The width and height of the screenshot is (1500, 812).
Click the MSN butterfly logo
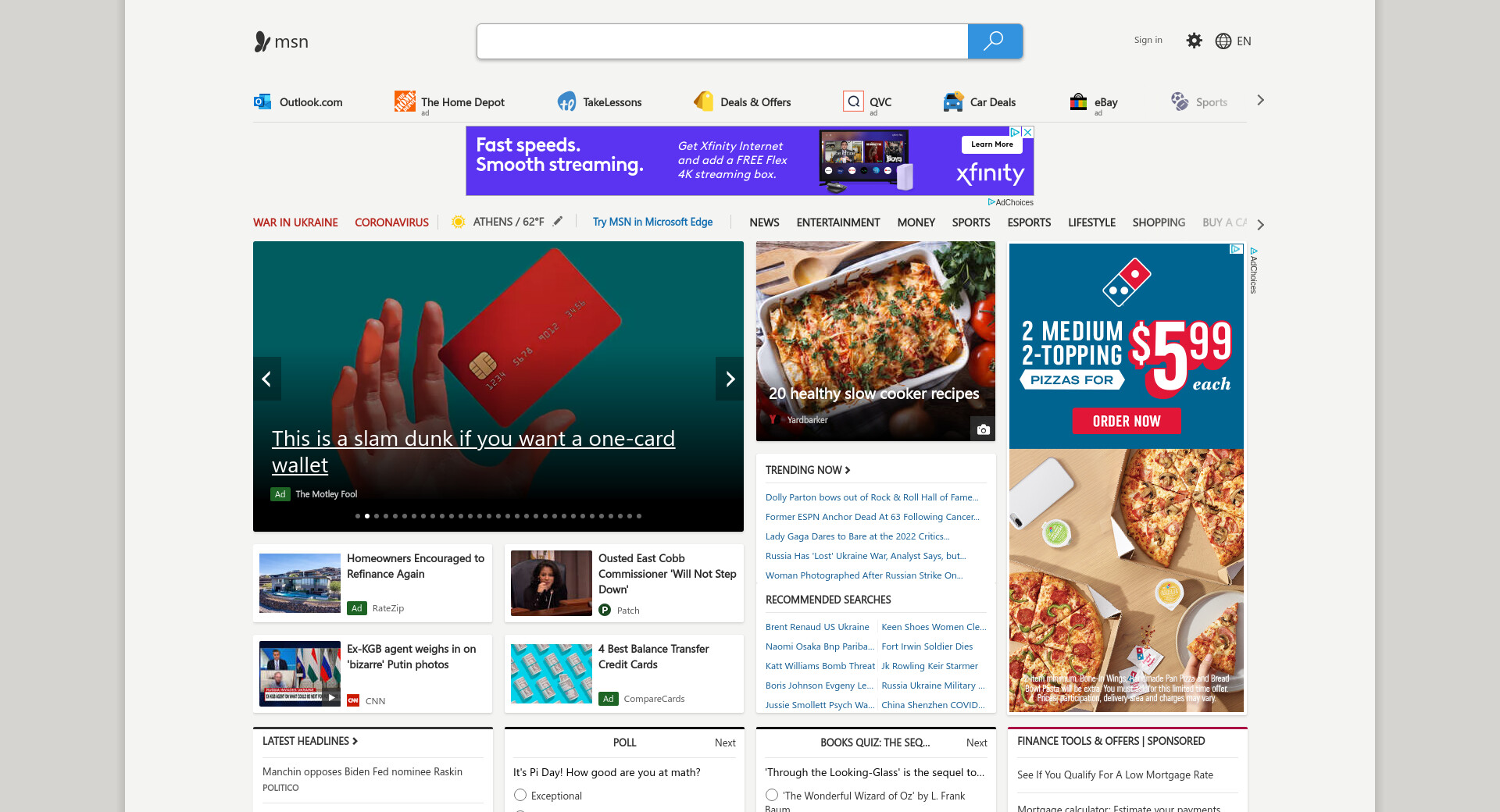pos(262,41)
